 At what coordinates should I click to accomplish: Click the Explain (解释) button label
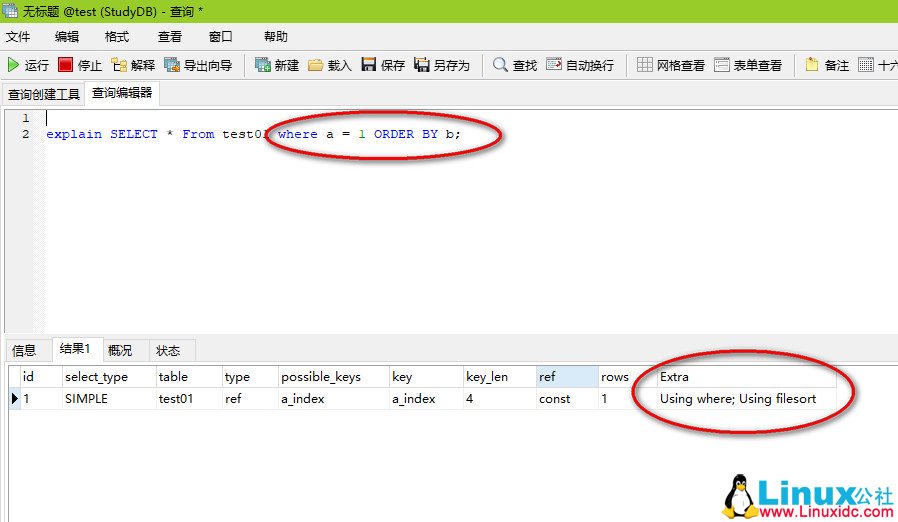[x=143, y=65]
